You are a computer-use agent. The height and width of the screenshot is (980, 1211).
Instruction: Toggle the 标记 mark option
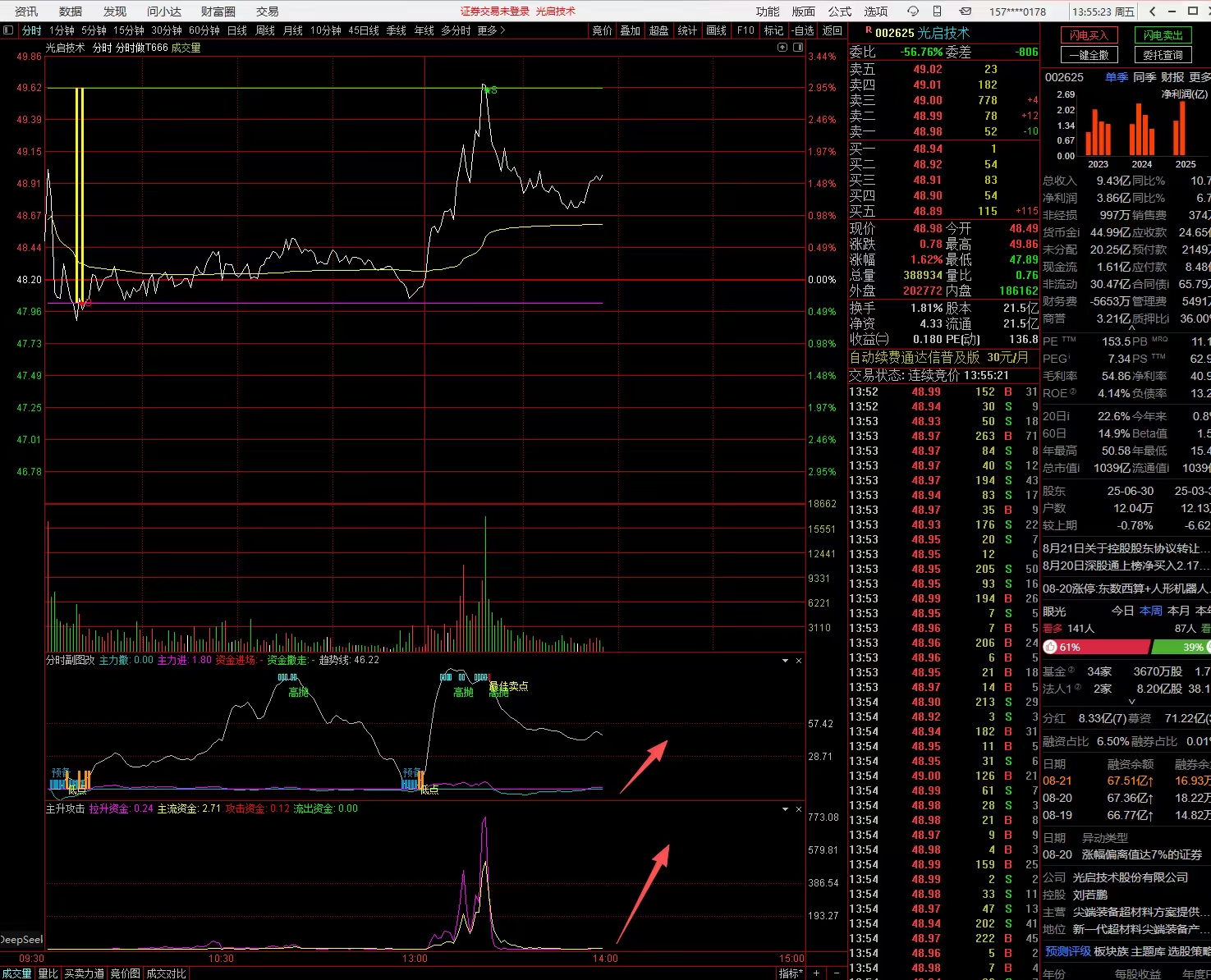coord(774,30)
